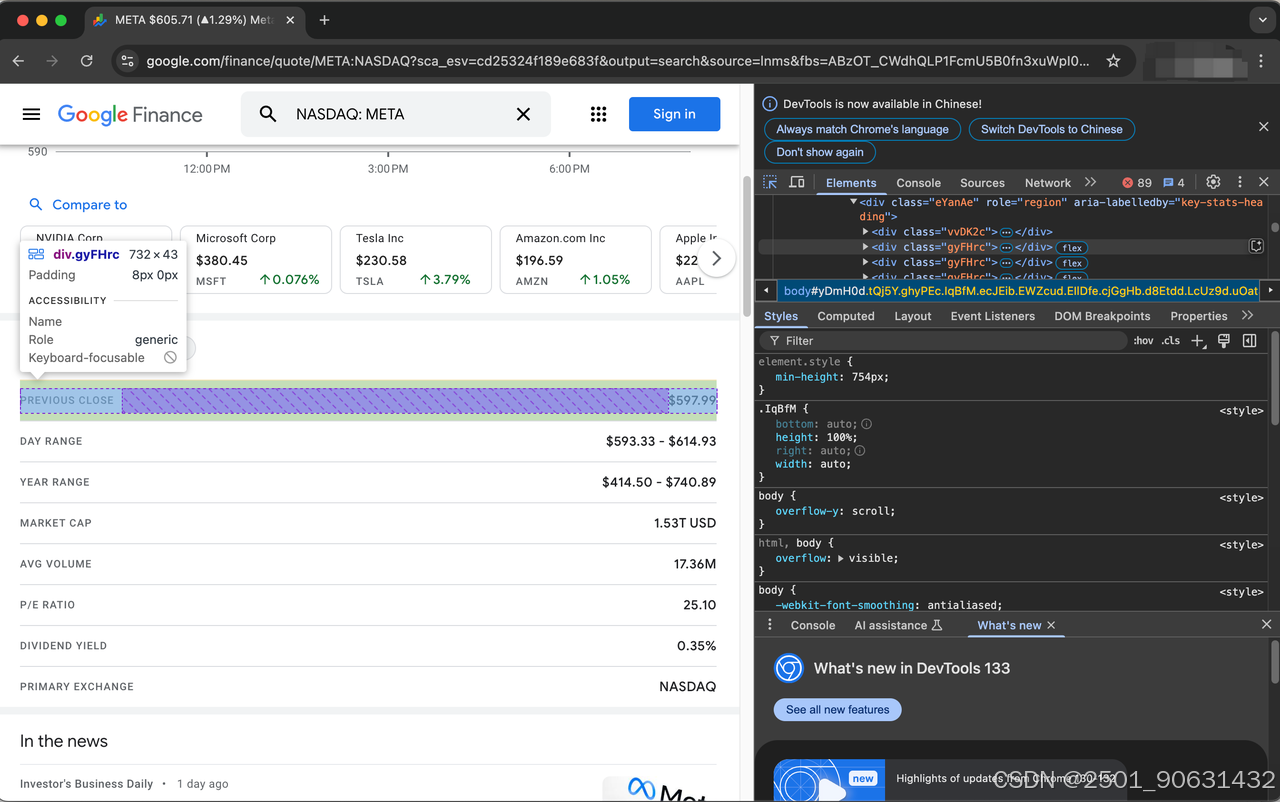
Task: Click Always match Chrome's language button
Action: (x=862, y=129)
